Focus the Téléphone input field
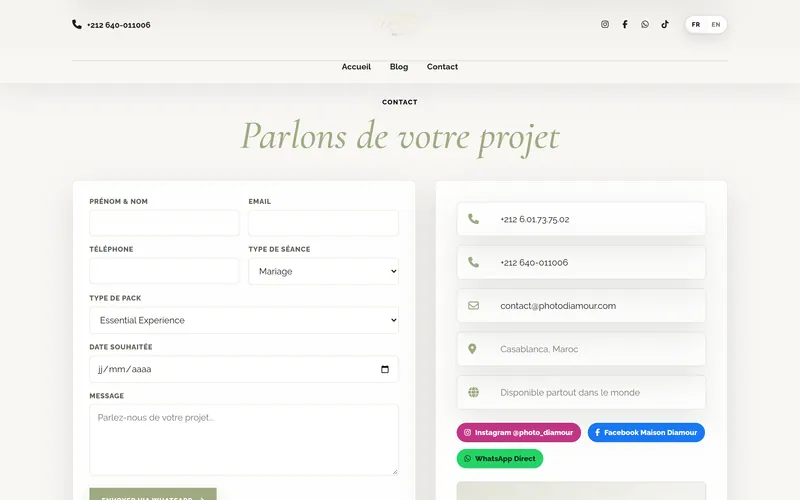Screen dimensions: 800x500 pos(164,271)
